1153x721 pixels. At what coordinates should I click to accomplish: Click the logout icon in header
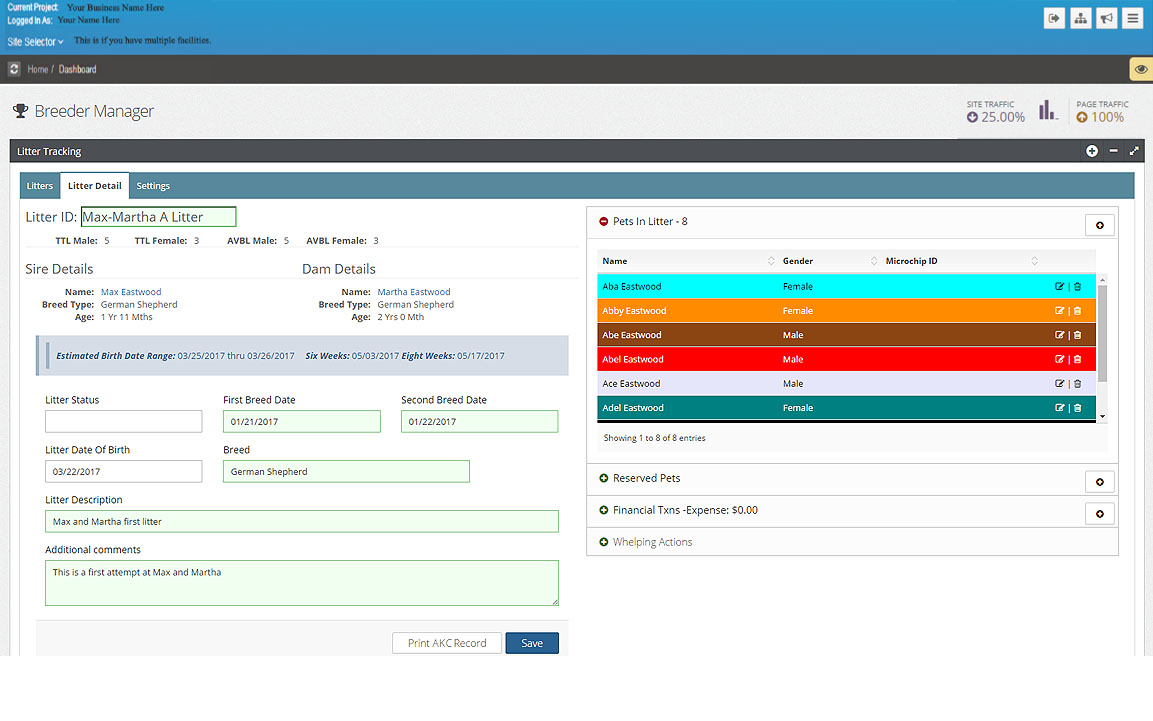(x=1054, y=18)
